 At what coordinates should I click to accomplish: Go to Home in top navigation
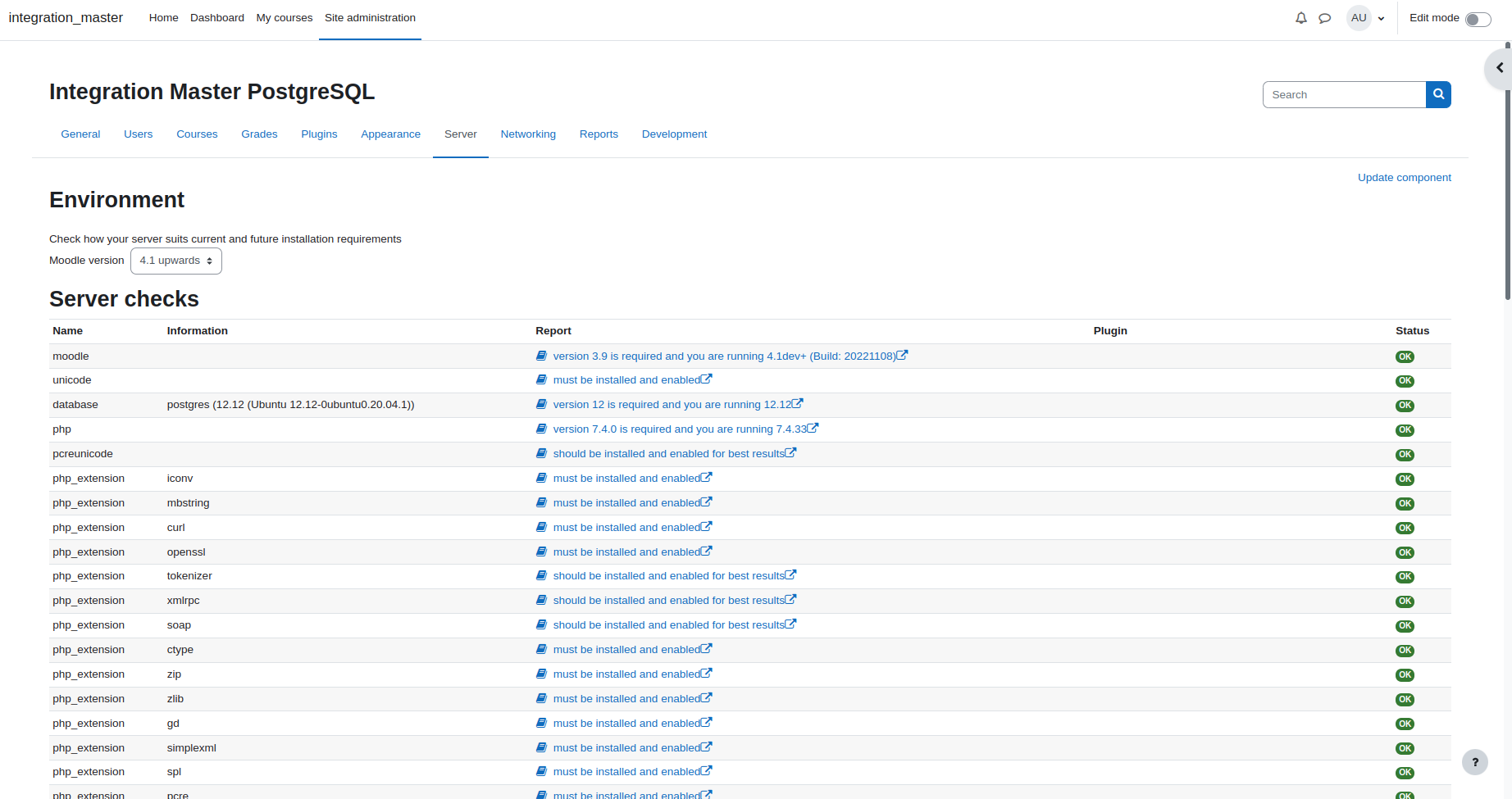(x=164, y=18)
